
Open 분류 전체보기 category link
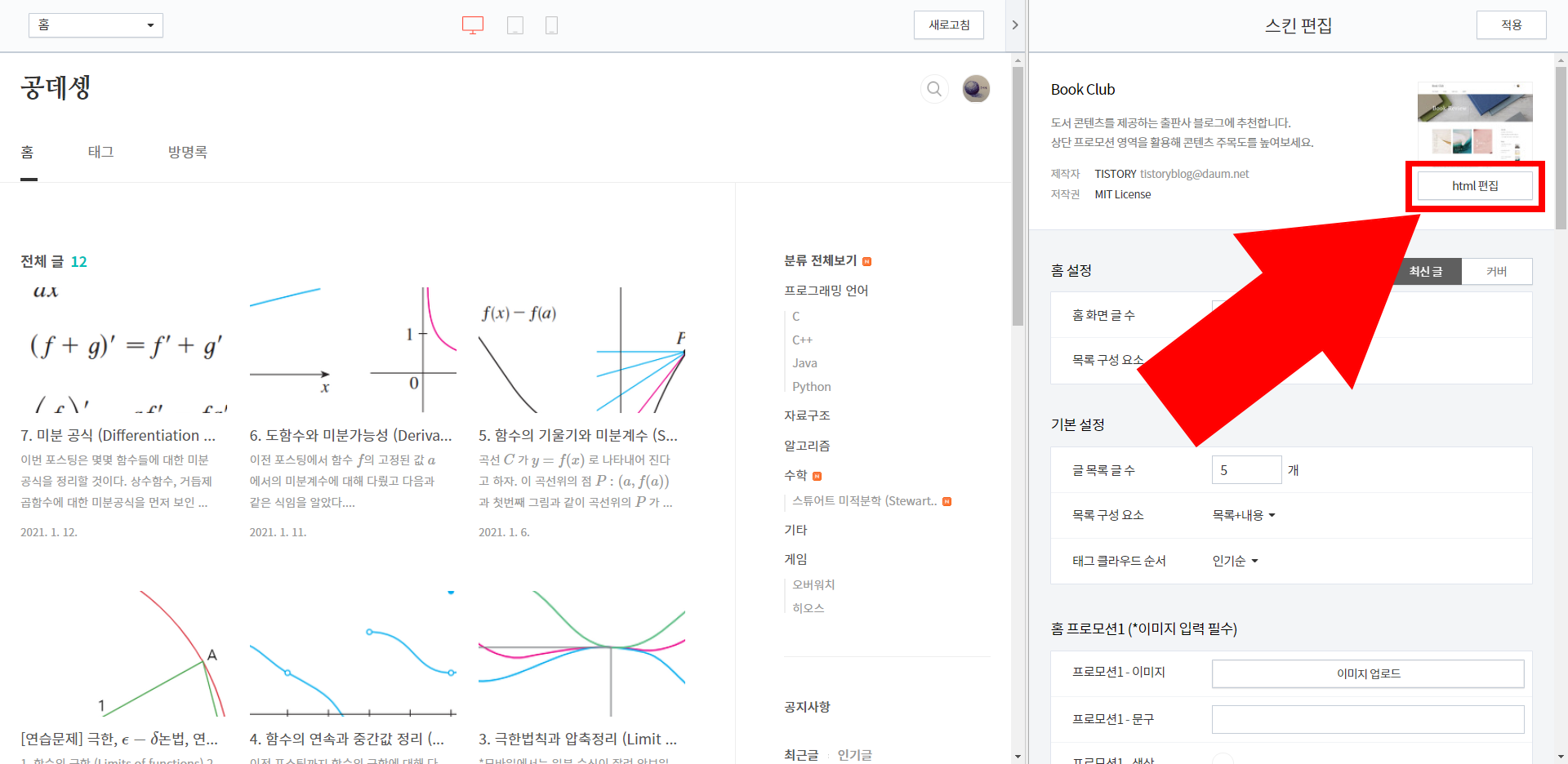point(820,260)
